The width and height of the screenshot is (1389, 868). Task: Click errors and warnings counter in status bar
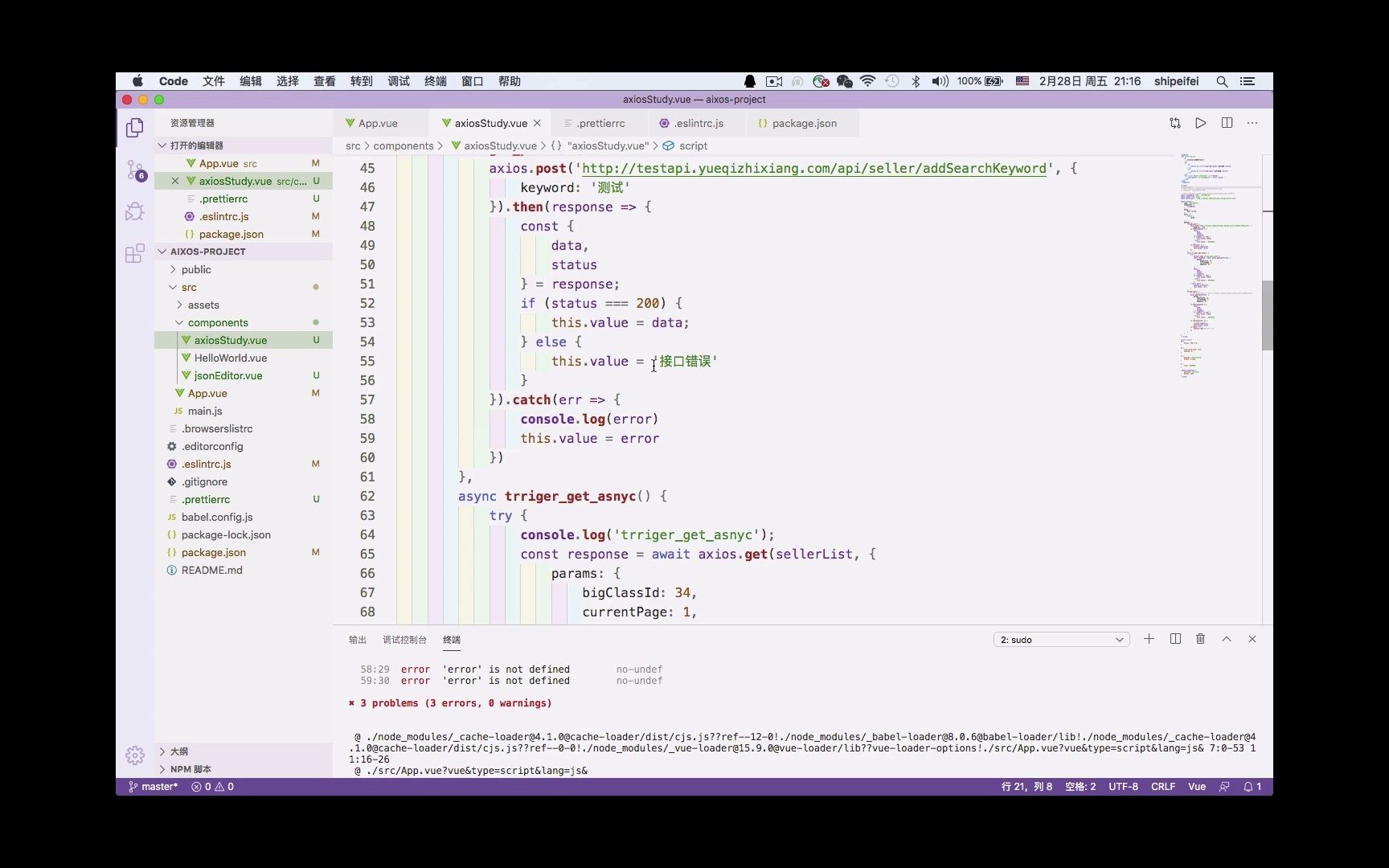[x=212, y=787]
